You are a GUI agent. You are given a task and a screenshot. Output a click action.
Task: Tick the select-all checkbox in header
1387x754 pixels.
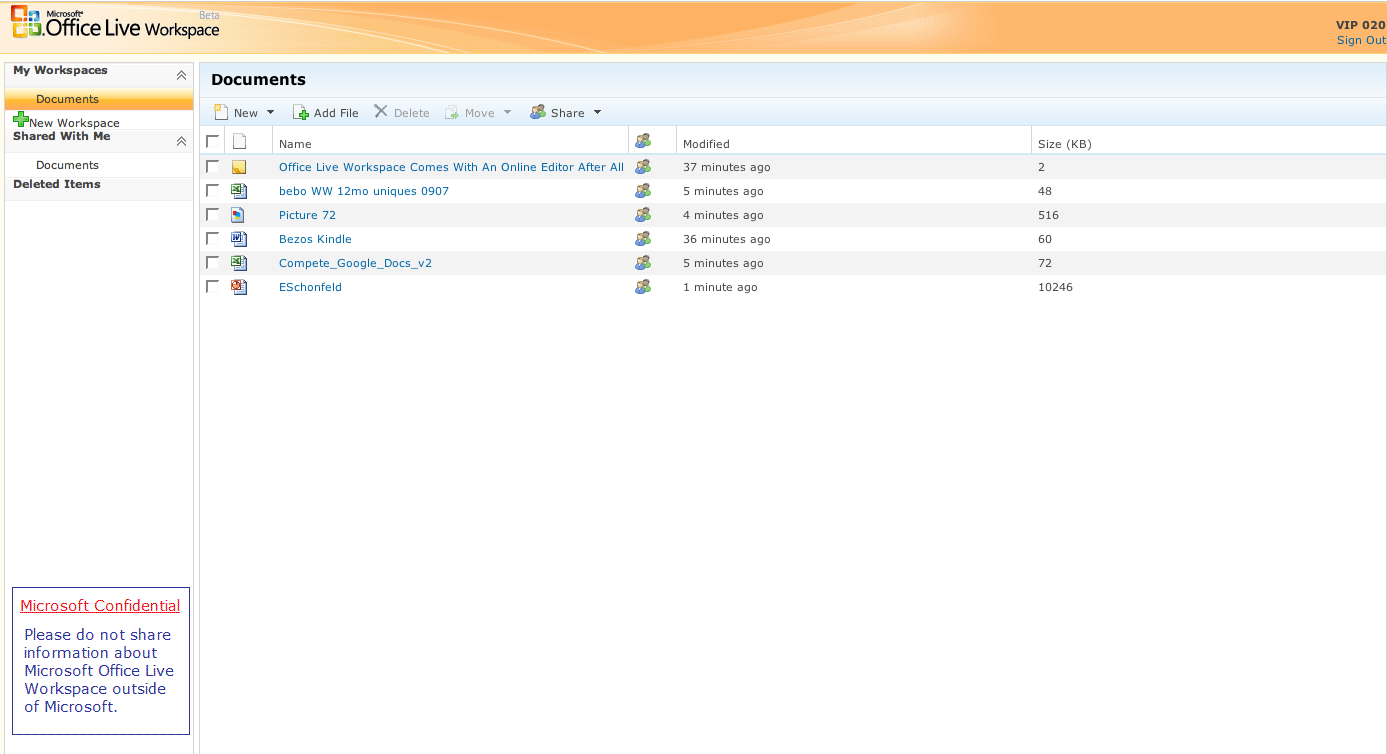[212, 141]
